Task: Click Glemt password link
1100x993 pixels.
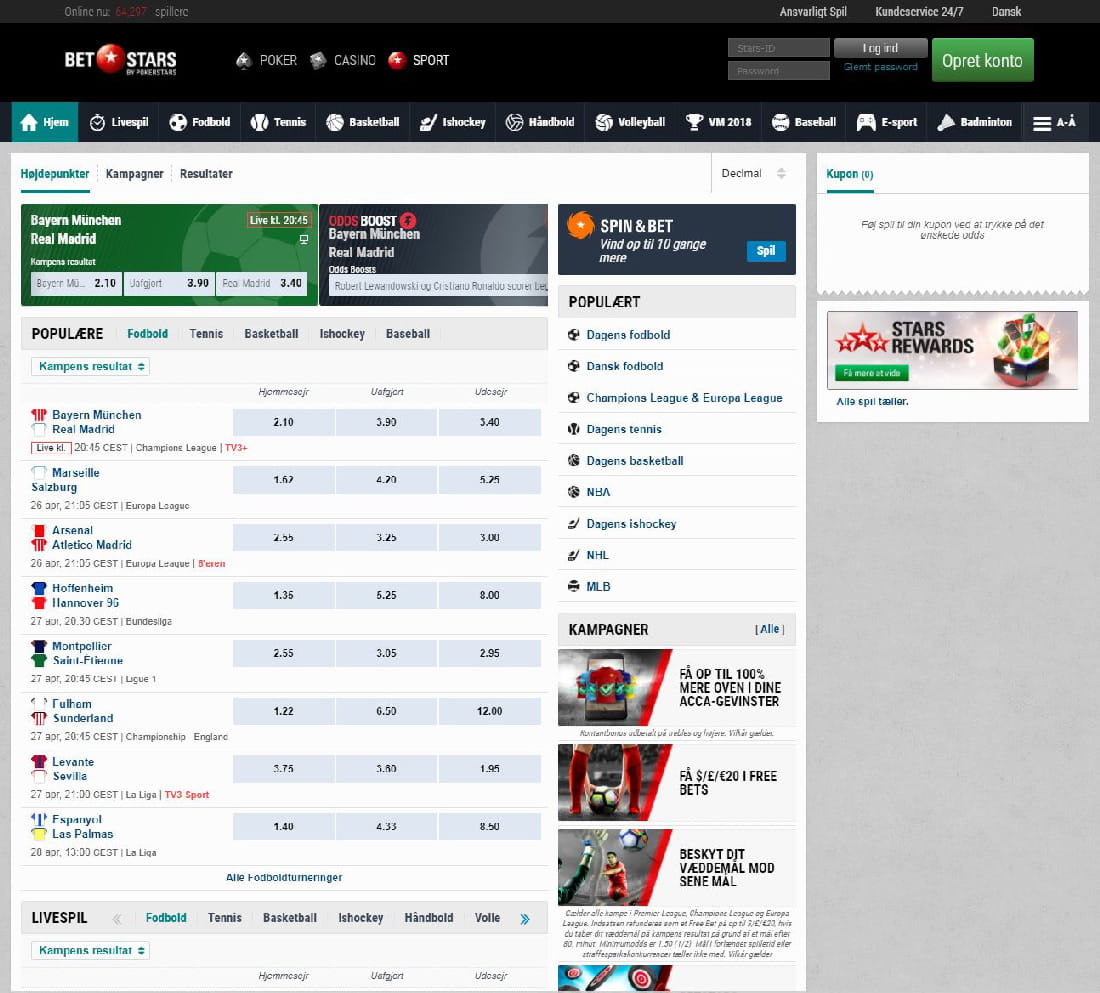Action: pos(880,67)
